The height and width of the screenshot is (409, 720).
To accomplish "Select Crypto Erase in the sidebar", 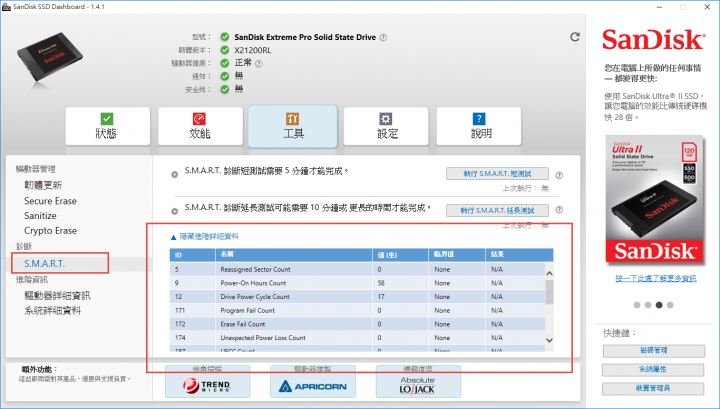I will point(51,230).
